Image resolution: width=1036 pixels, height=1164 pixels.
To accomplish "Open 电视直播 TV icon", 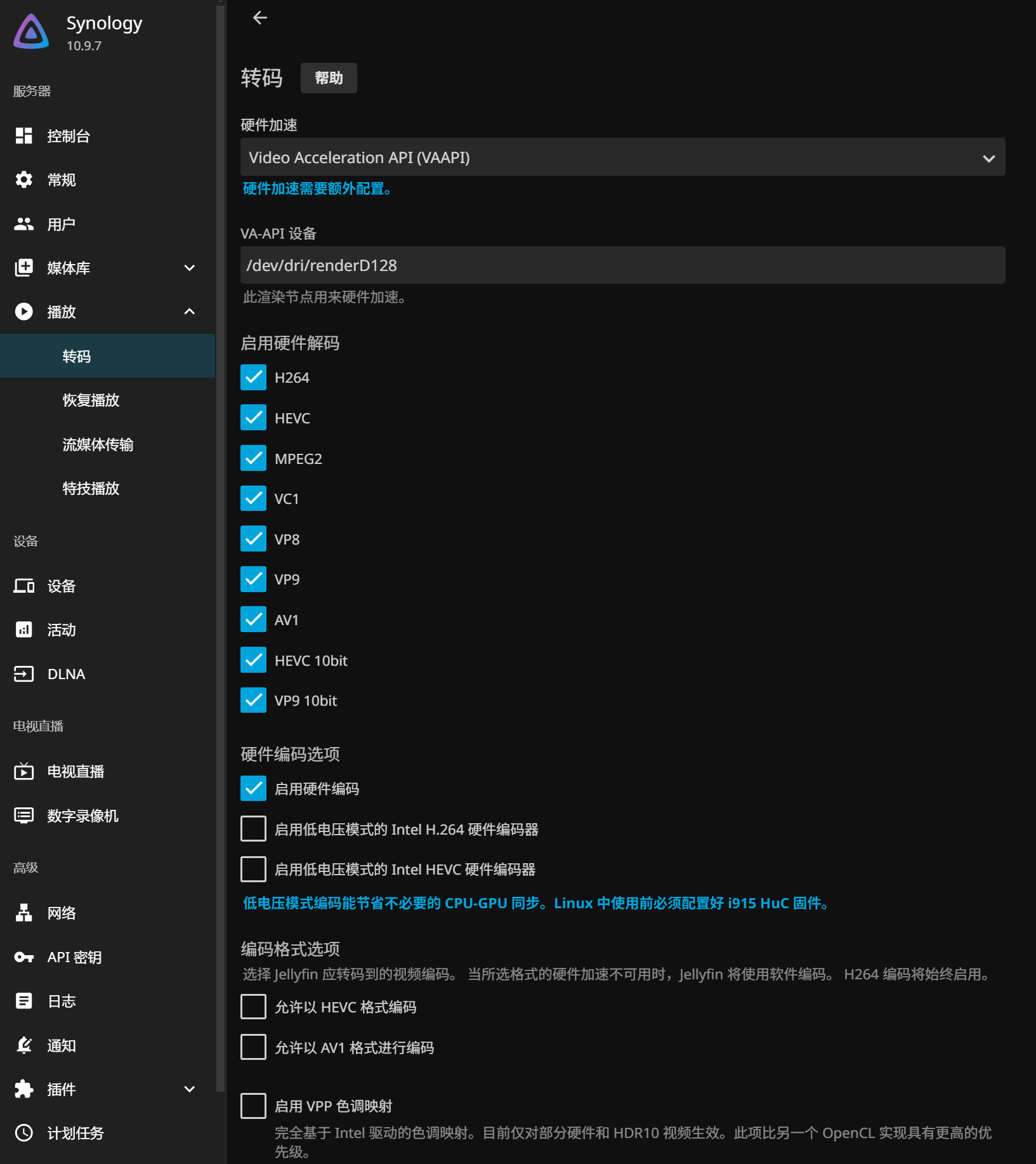I will [24, 772].
